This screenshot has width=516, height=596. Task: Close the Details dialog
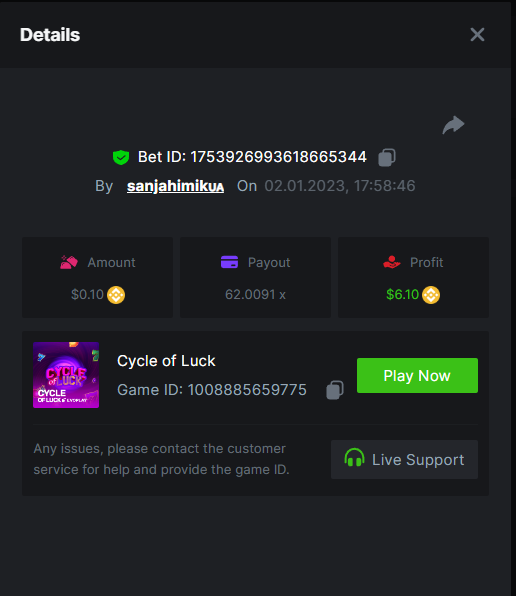477,35
